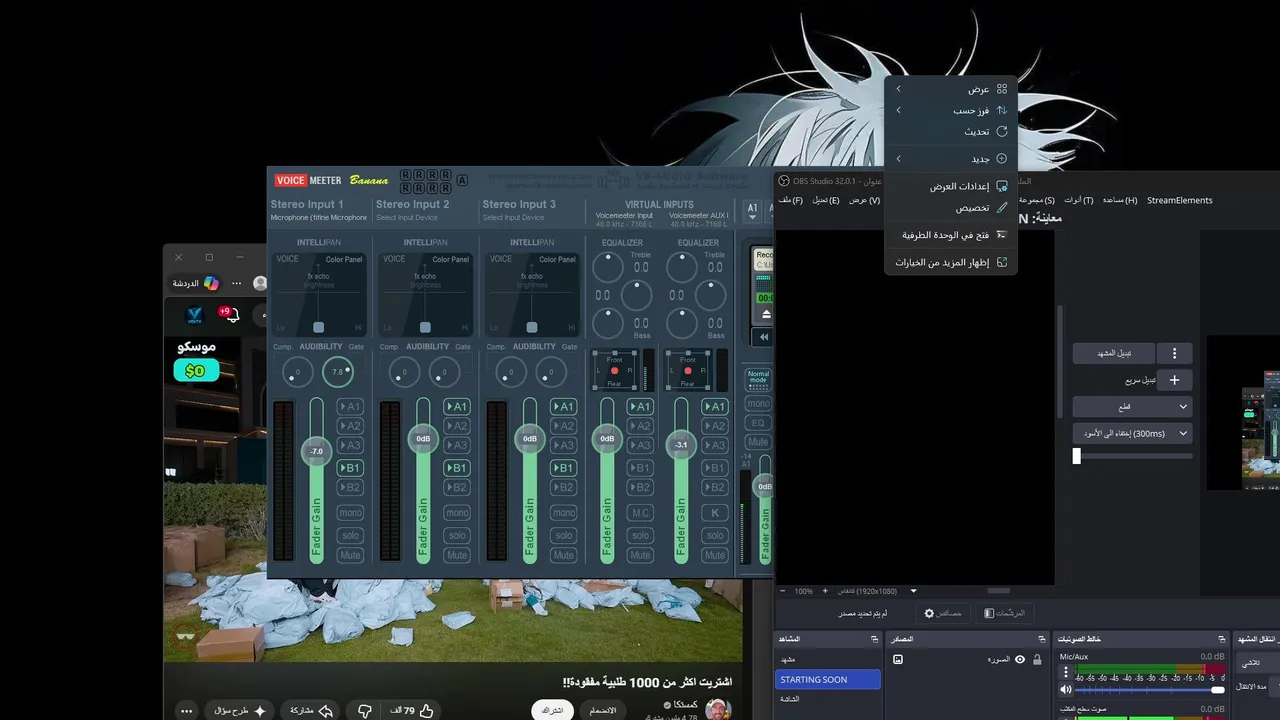The image size is (1280, 720).
Task: Click the refresh icon in the context menu
Action: click(x=1002, y=131)
